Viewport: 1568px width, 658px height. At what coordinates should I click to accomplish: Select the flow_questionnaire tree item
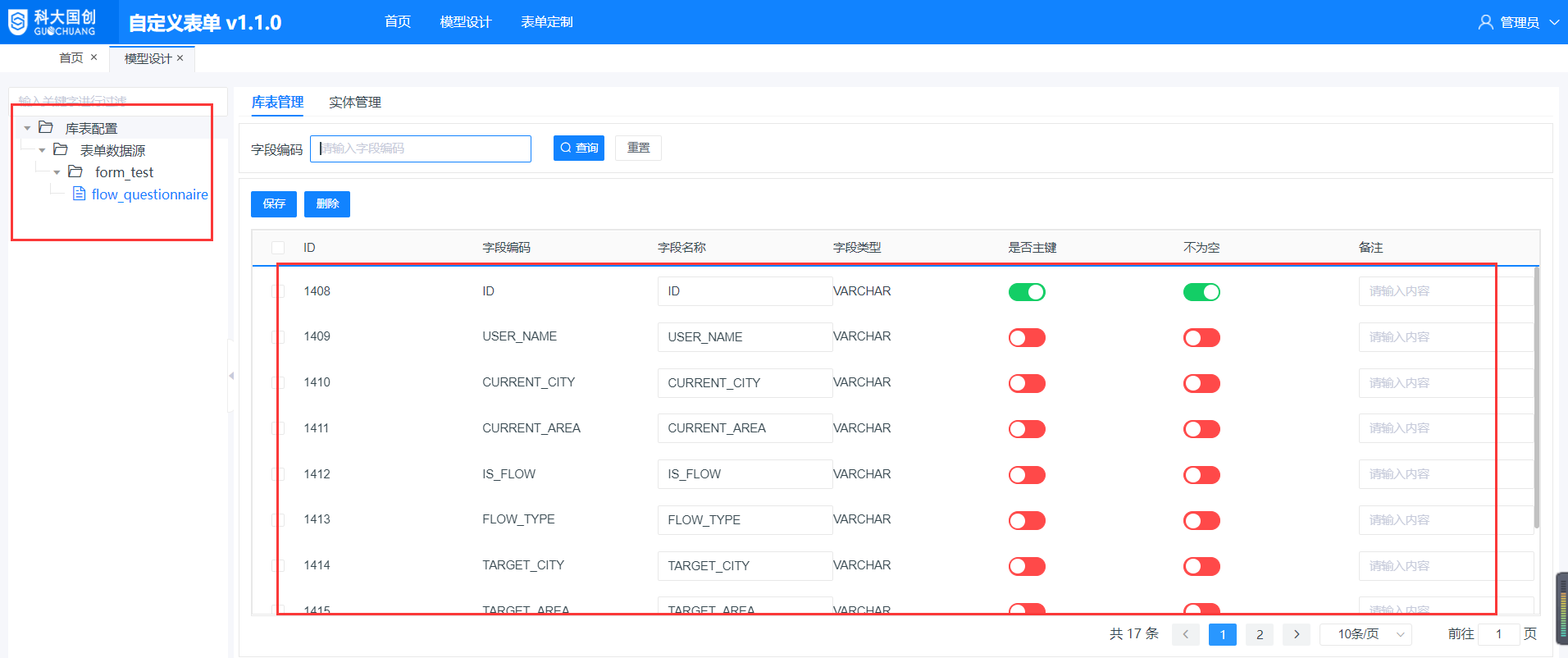click(x=150, y=194)
